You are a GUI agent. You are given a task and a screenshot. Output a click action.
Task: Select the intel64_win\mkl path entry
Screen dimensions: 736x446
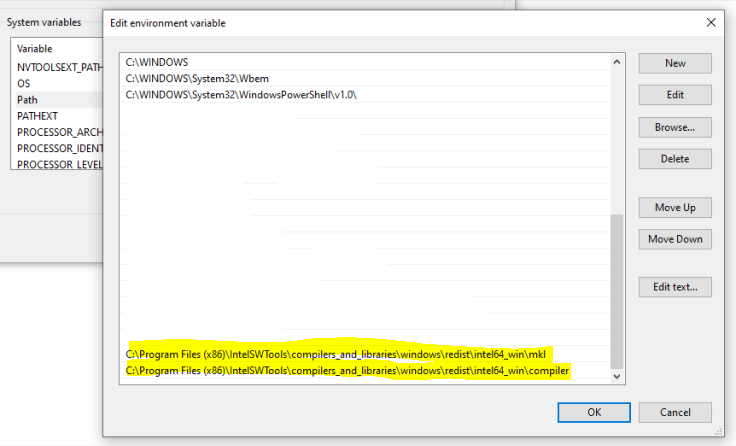pyautogui.click(x=365, y=354)
